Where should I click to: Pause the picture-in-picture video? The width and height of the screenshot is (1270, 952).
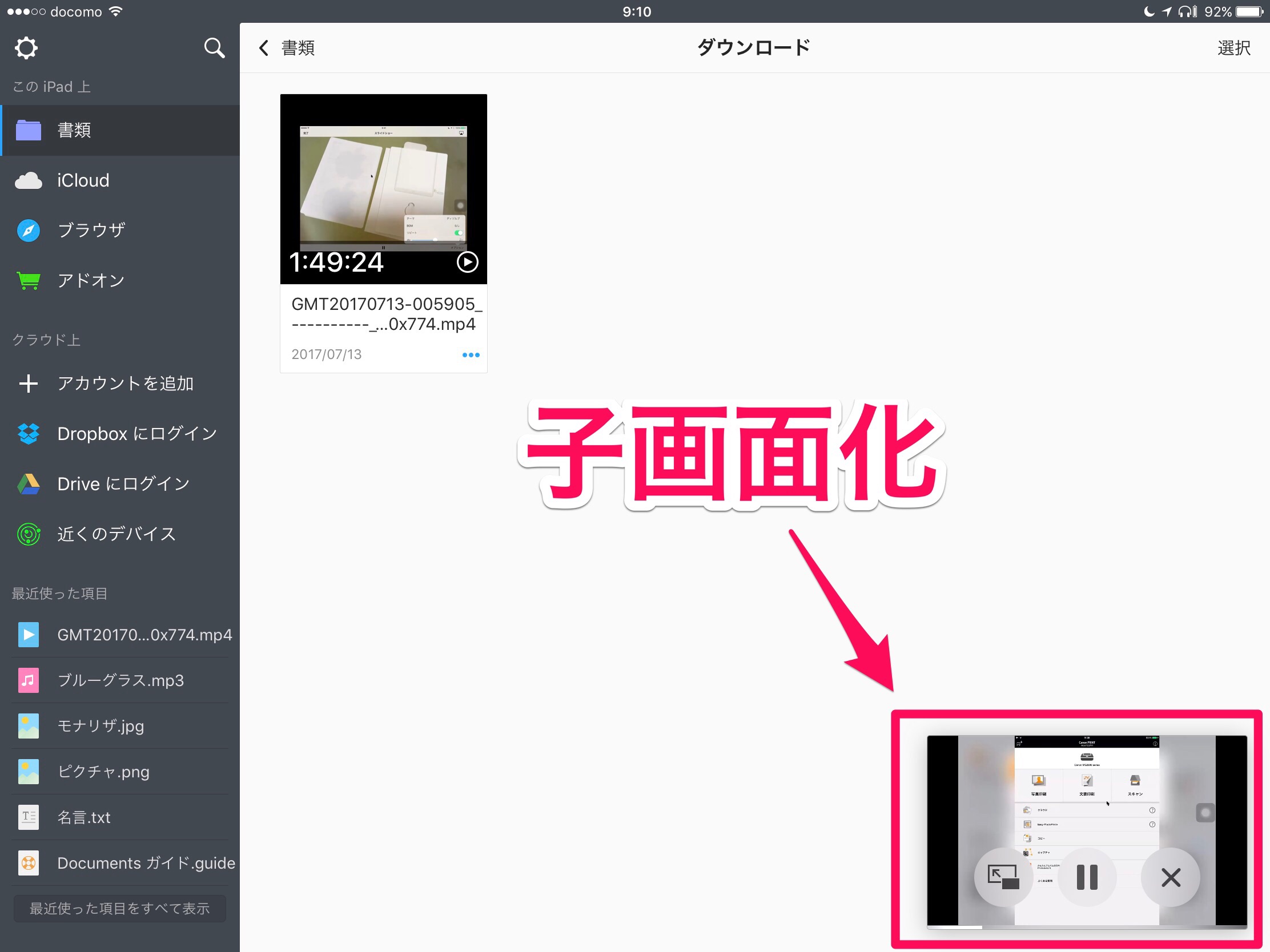[x=1086, y=877]
